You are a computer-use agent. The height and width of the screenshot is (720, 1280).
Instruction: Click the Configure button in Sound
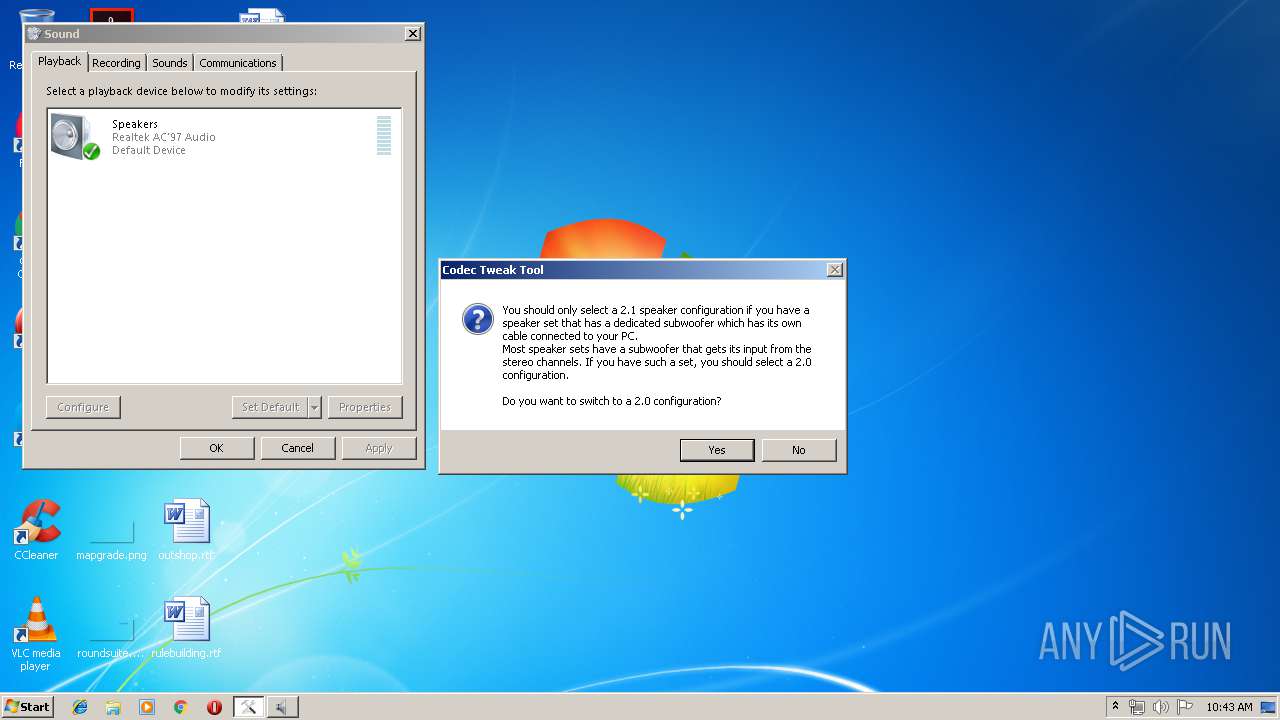[83, 407]
